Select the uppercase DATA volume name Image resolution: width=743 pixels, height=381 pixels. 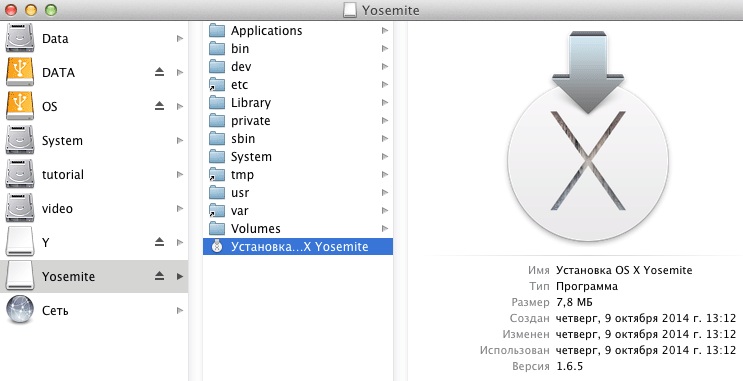point(58,73)
